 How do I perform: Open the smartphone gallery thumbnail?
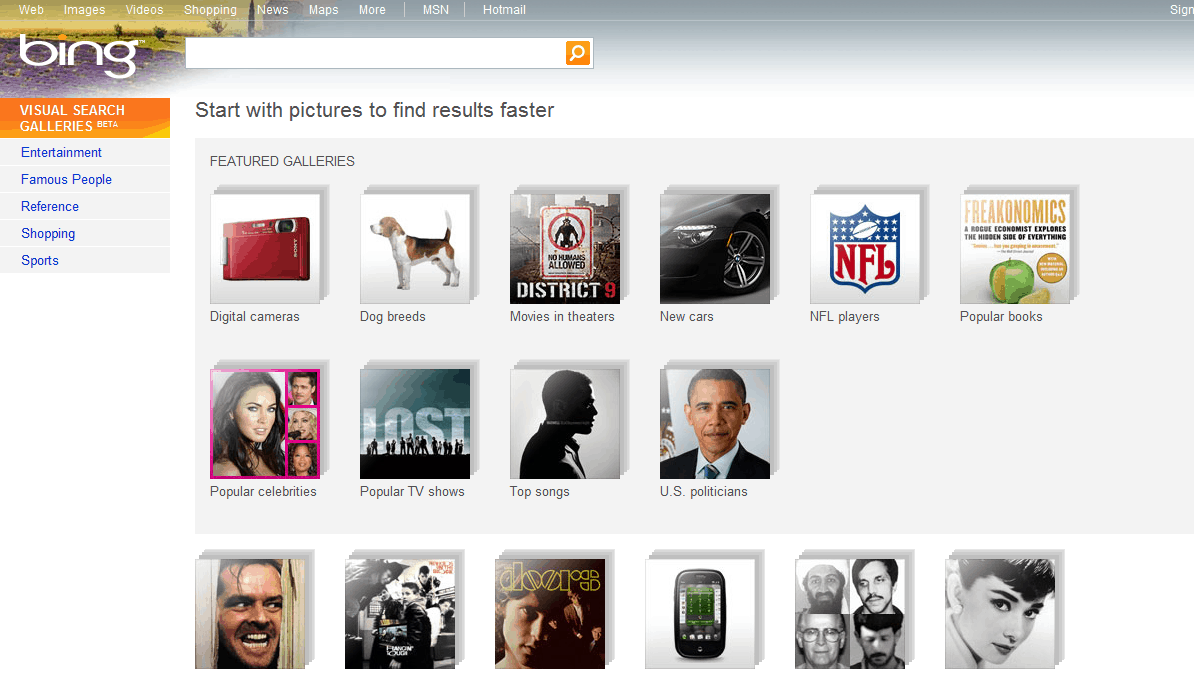[x=700, y=614]
